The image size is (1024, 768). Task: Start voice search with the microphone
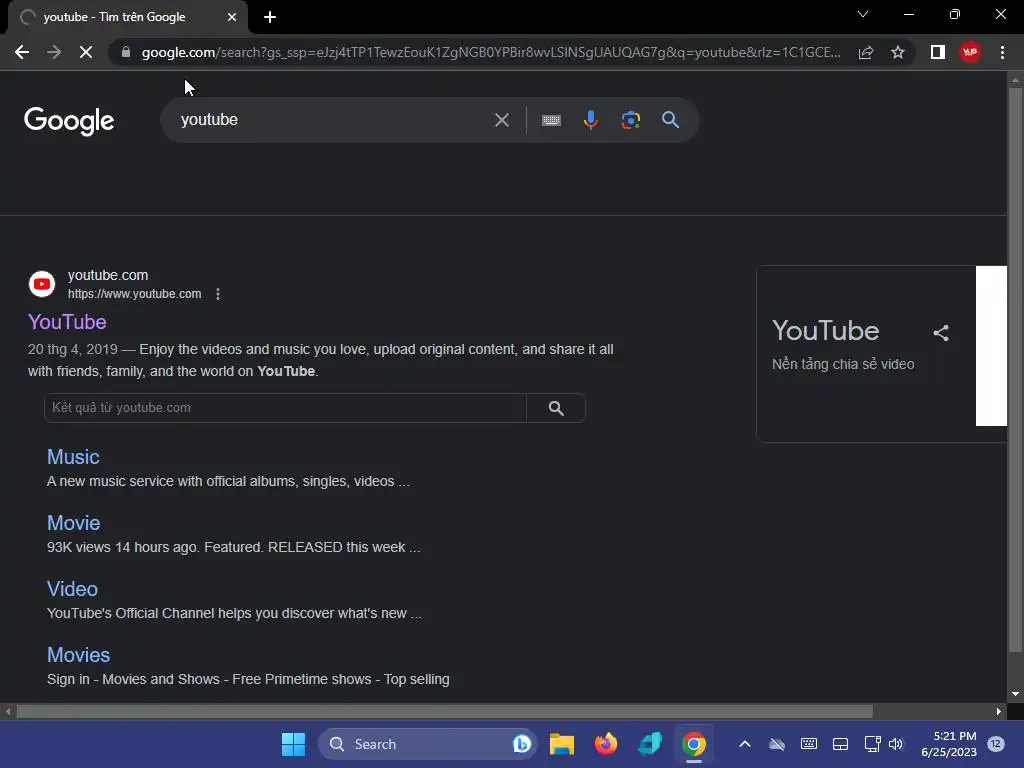(x=591, y=120)
